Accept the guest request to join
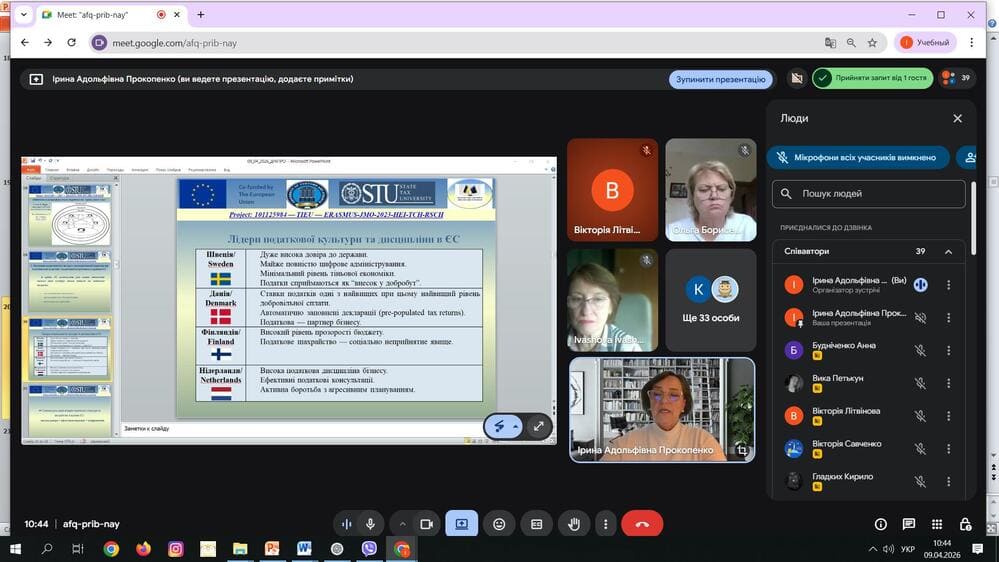 pyautogui.click(x=871, y=78)
